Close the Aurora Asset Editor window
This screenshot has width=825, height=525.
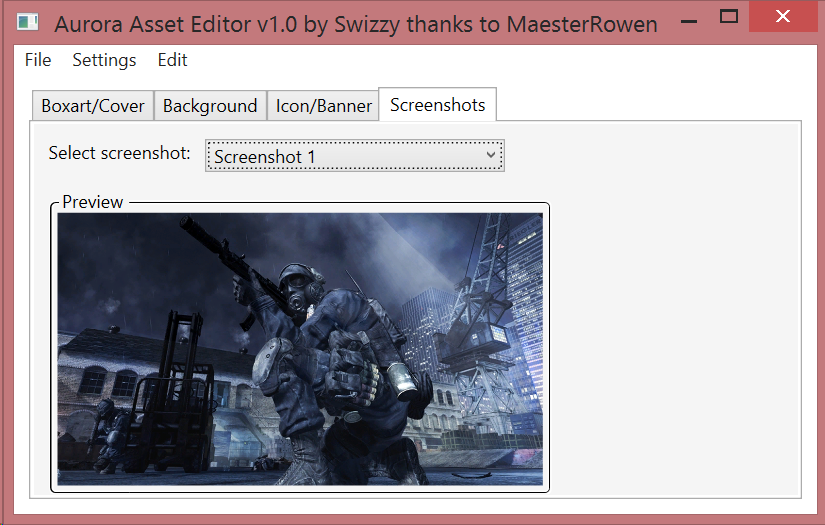coord(783,16)
